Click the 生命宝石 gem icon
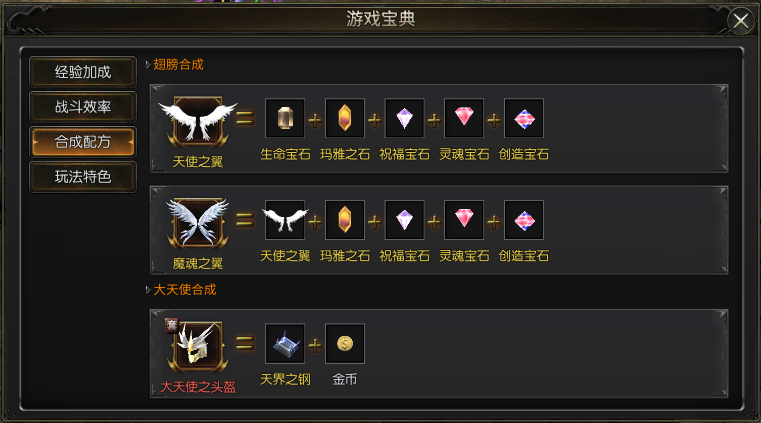The width and height of the screenshot is (761, 423). coord(285,118)
